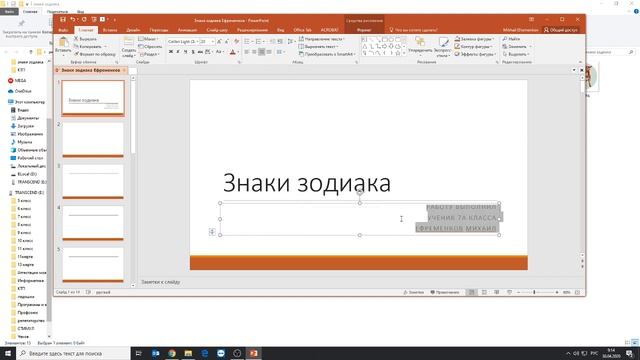Viewport: 640px width, 360px height.
Task: Switch to Design (Дизайн) ribbon tab
Action: 133,30
